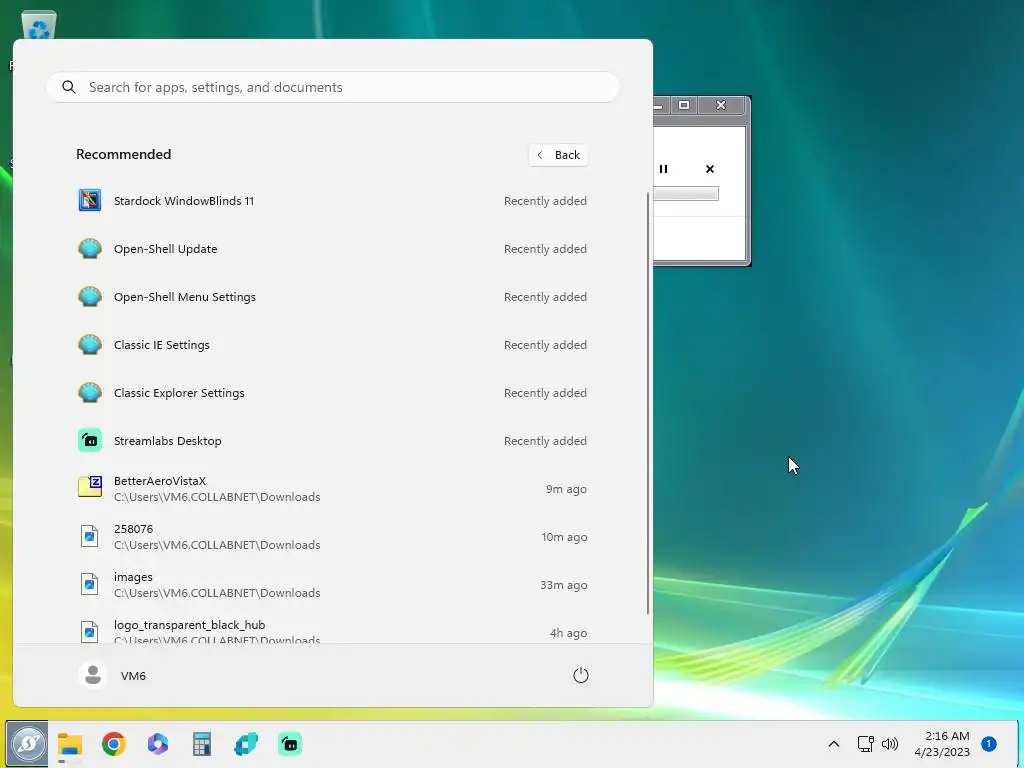Open the images file in Downloads
This screenshot has width=1024, height=768.
(332, 584)
